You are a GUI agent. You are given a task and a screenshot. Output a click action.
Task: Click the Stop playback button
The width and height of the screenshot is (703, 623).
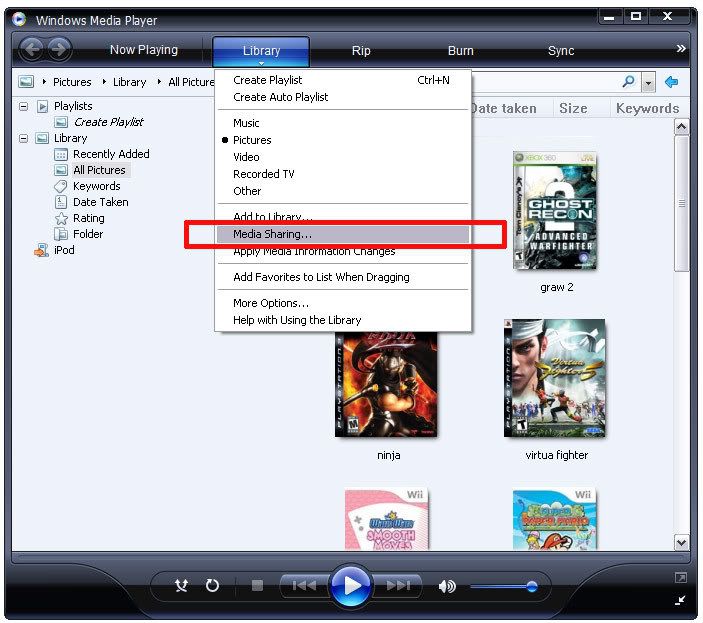tap(256, 586)
